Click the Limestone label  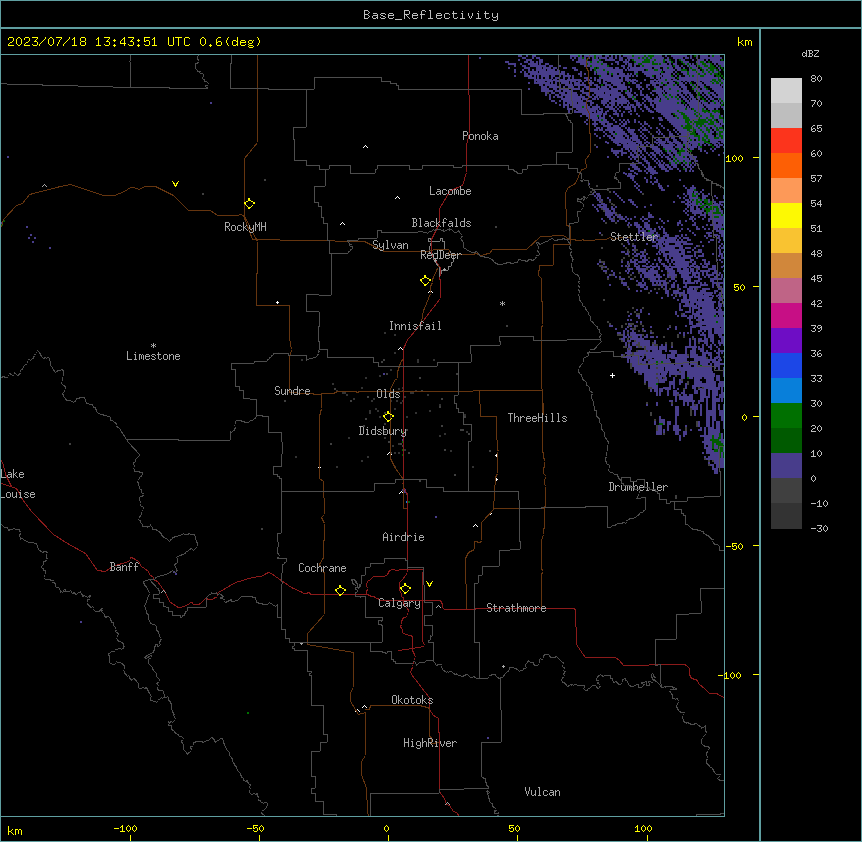point(153,356)
